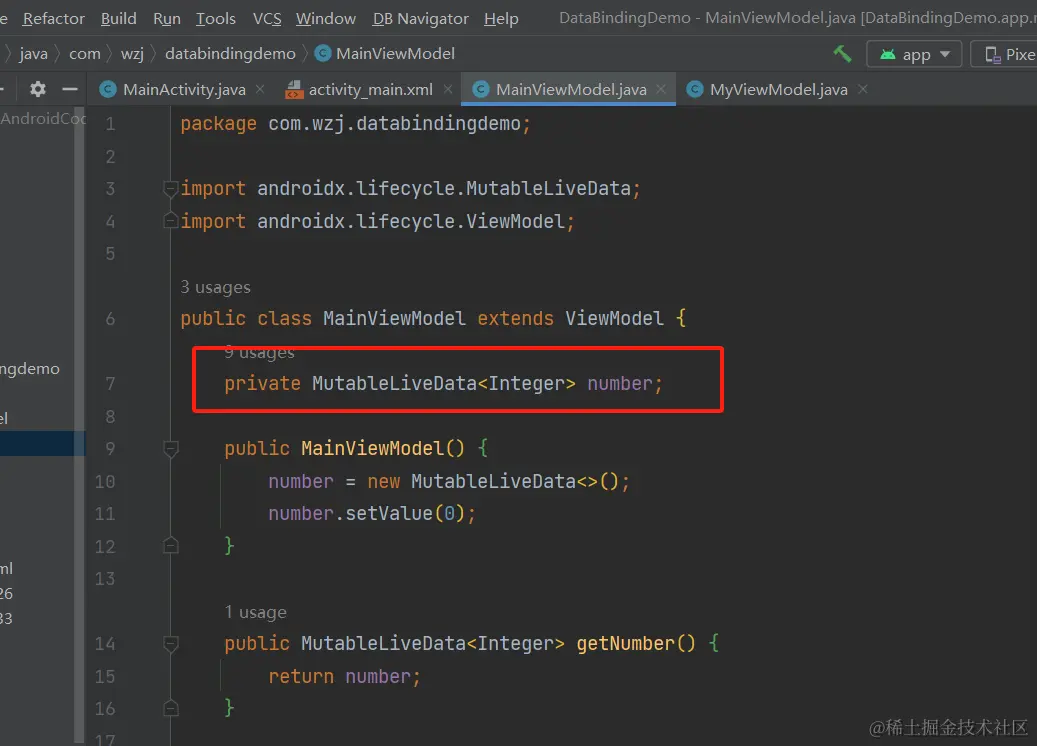Viewport: 1037px width, 746px height.
Task: Click the fold end marker at line 12
Action: coord(171,546)
